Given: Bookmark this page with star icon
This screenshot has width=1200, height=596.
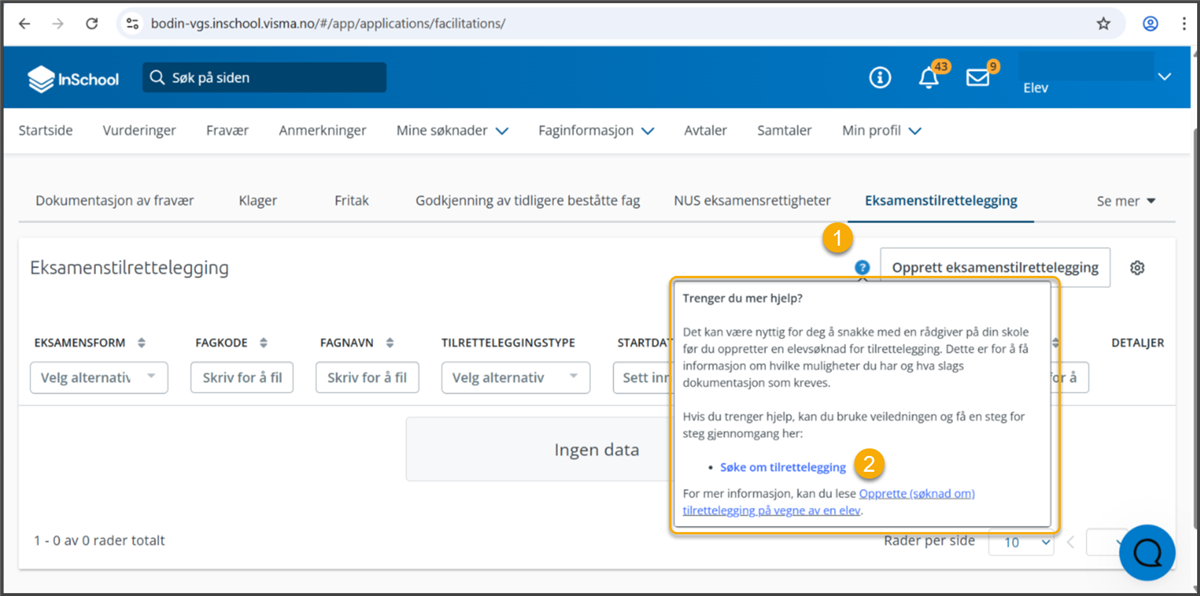Looking at the screenshot, I should (x=1103, y=23).
